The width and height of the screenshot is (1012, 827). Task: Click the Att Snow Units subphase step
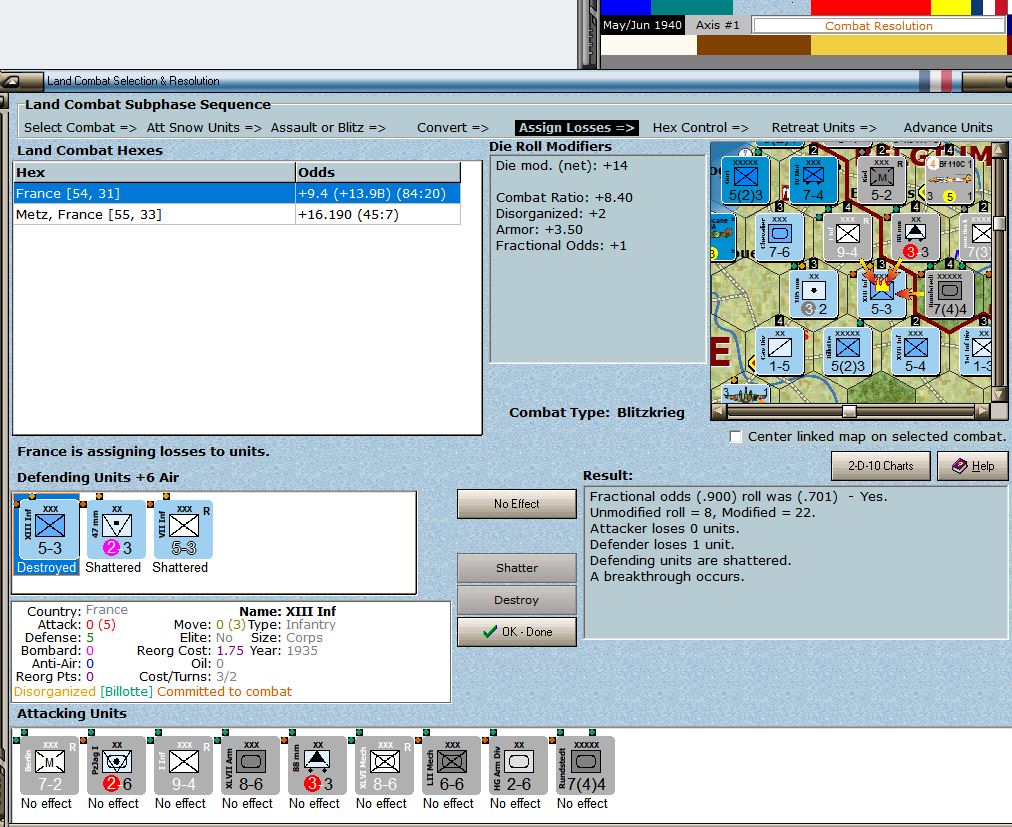(204, 128)
